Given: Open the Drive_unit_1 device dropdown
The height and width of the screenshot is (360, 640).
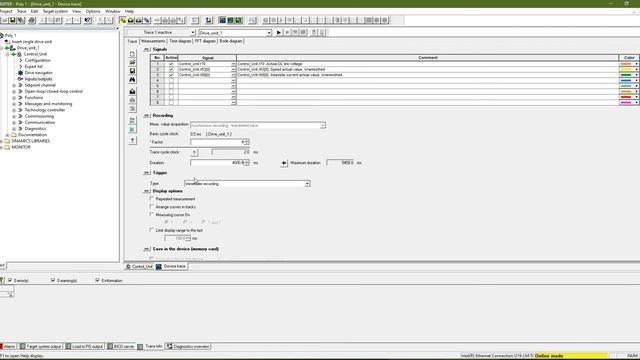Looking at the screenshot, I should (269, 33).
